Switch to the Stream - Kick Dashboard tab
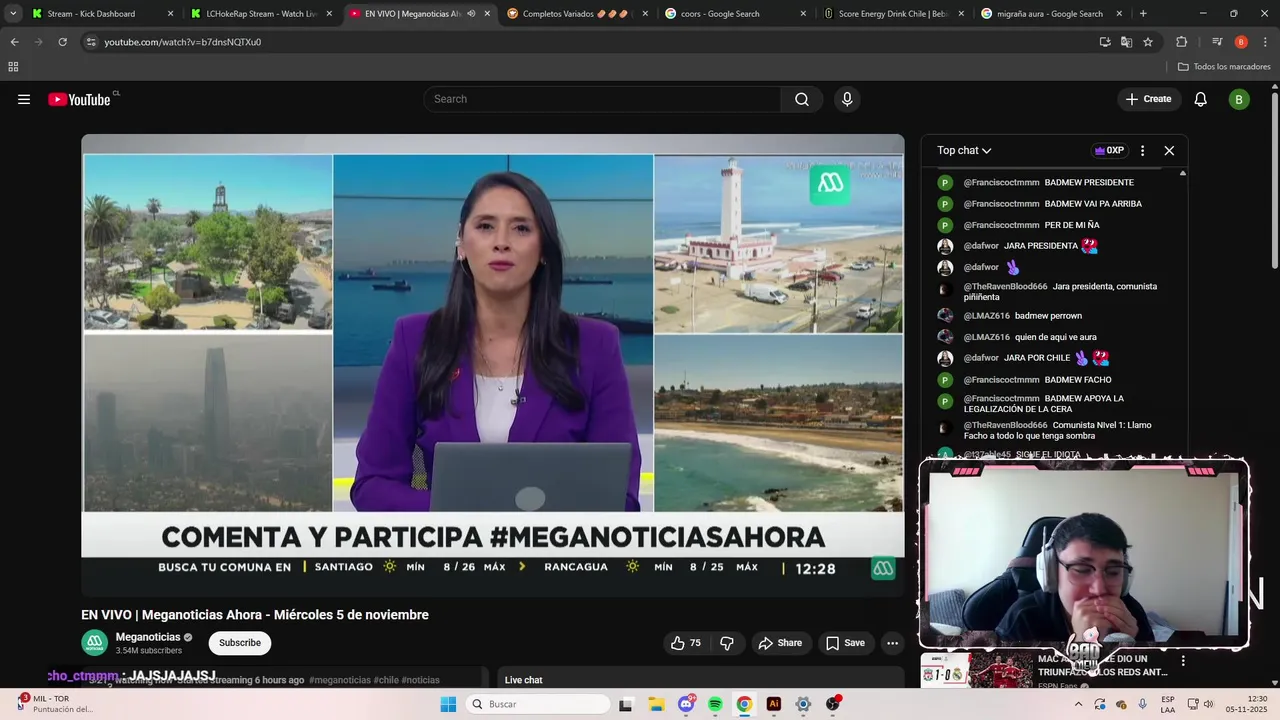This screenshot has width=1280, height=720. point(102,14)
